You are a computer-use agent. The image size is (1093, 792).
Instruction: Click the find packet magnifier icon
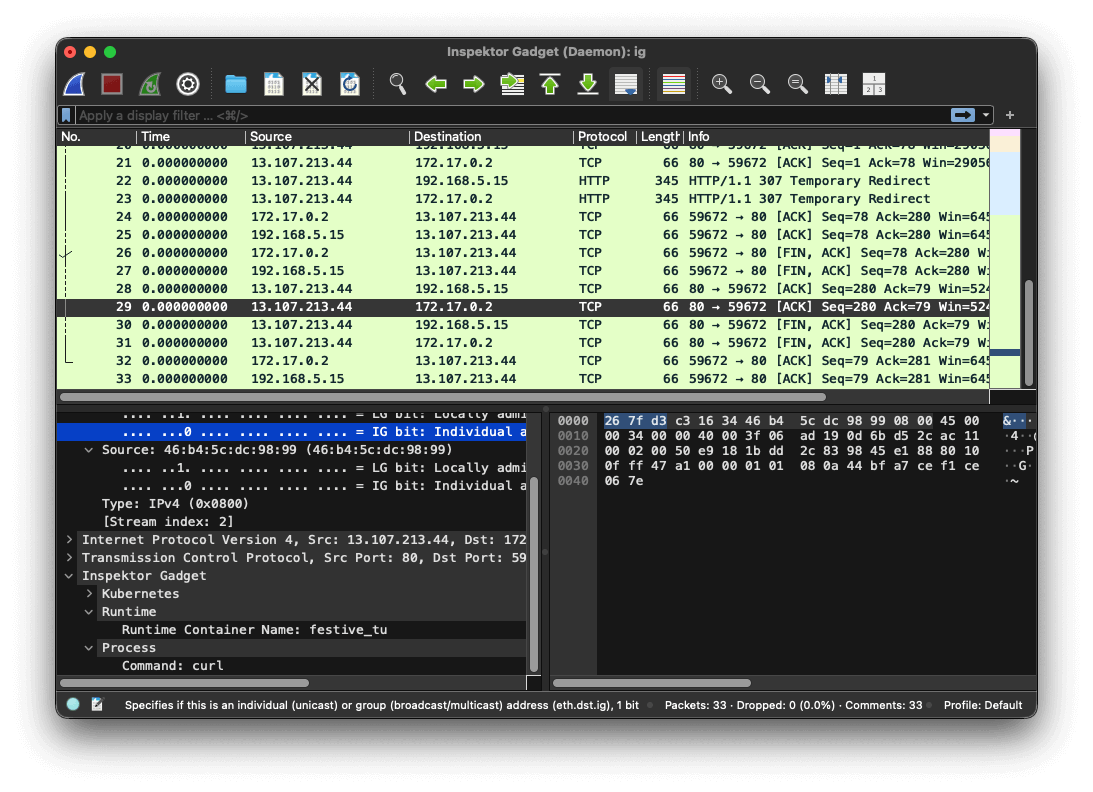398,84
